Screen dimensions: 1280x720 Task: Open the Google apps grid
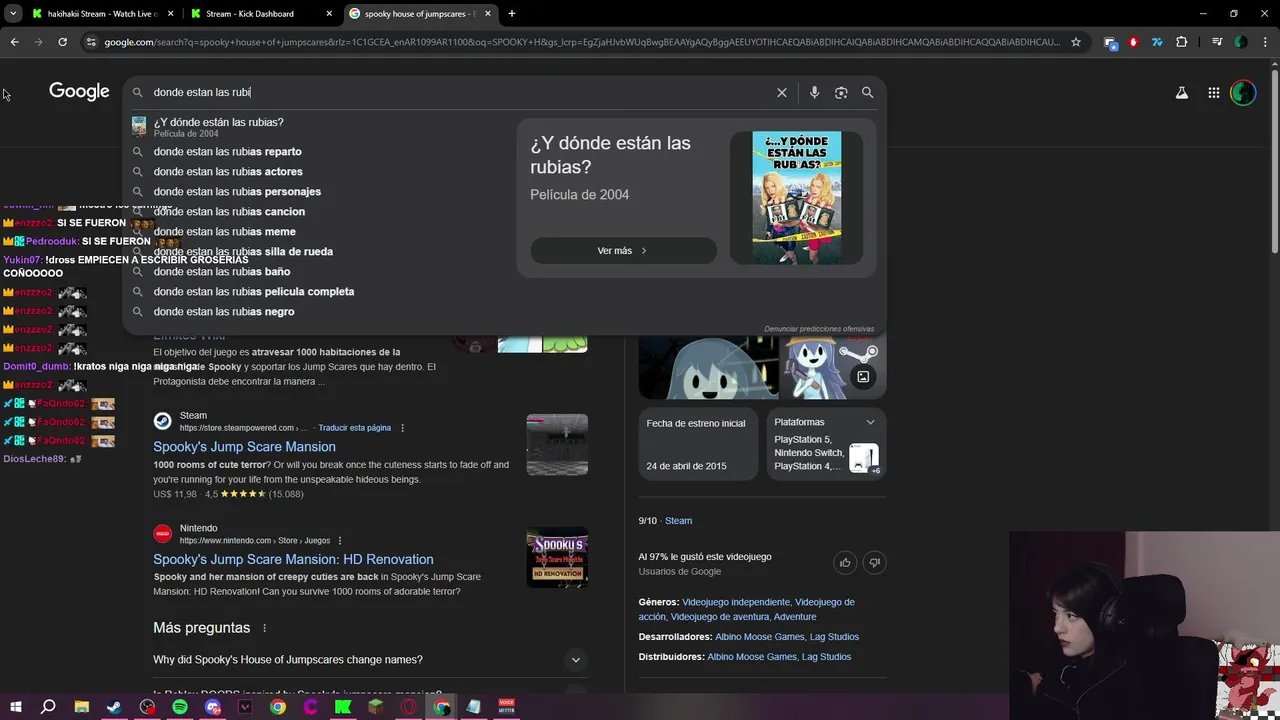[x=1213, y=92]
